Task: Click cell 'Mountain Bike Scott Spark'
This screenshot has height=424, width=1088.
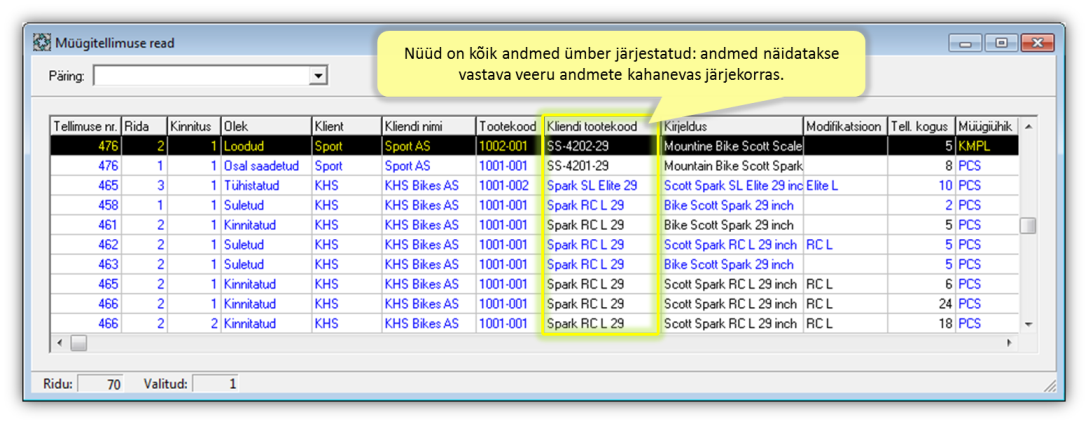Action: click(x=731, y=166)
